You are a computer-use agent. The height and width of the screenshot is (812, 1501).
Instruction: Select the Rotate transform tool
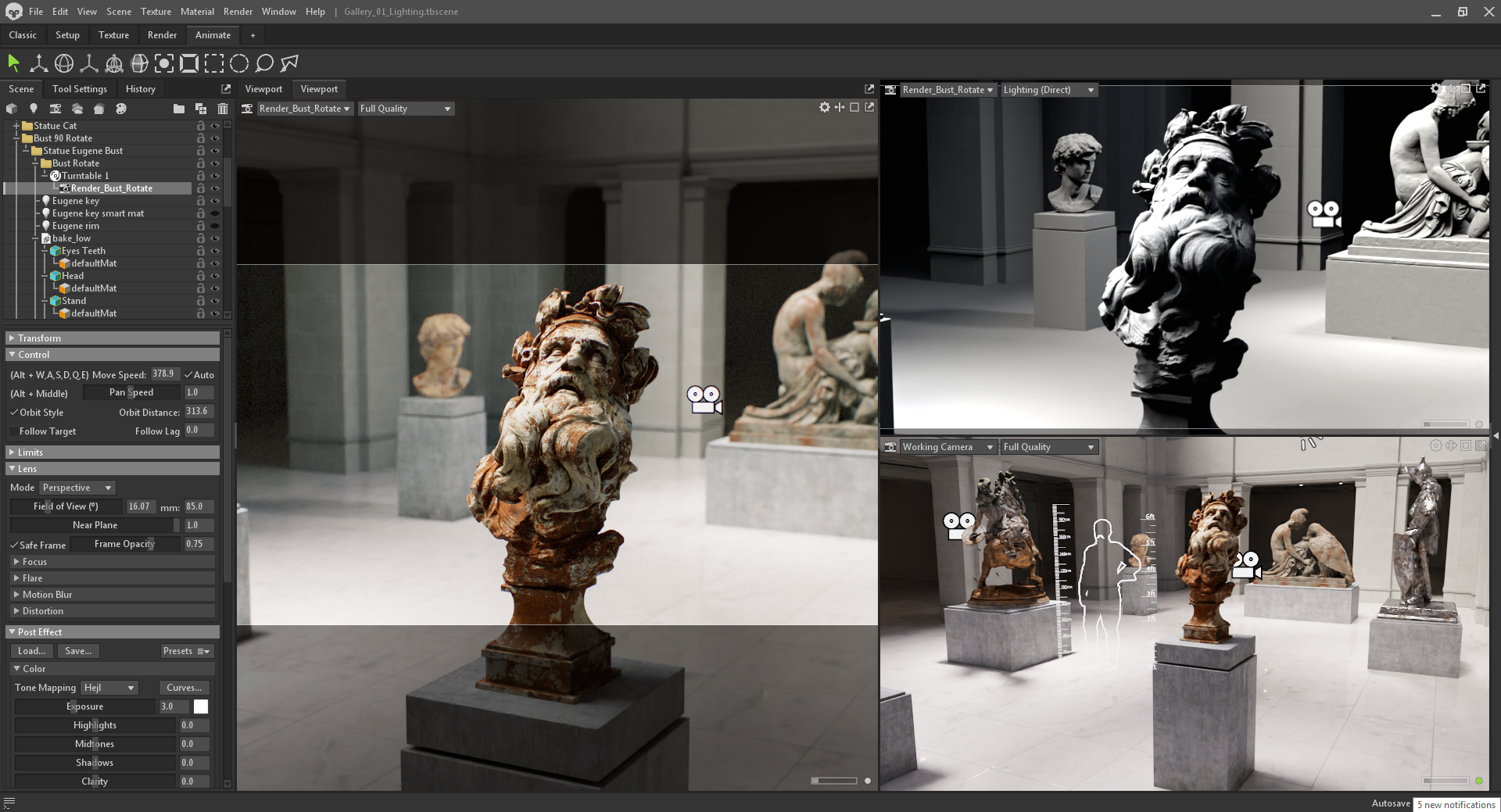click(x=65, y=63)
